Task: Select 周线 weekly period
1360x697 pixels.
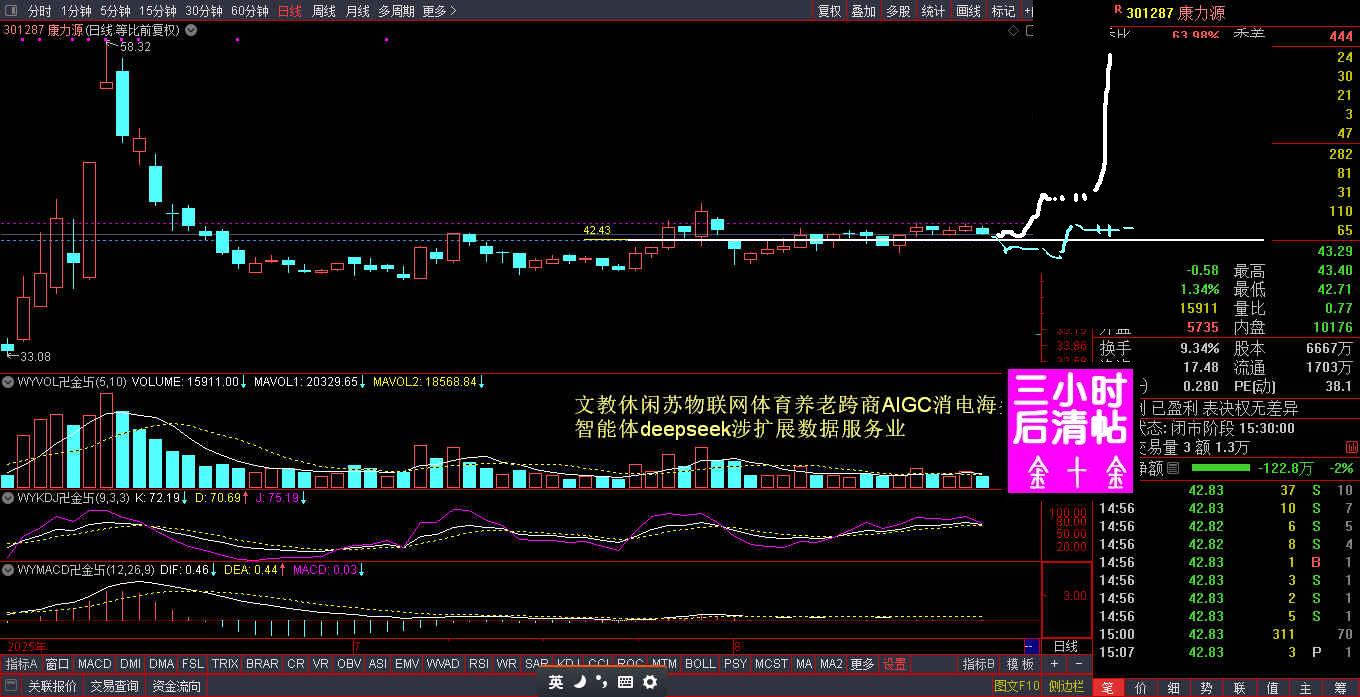Action: click(323, 11)
